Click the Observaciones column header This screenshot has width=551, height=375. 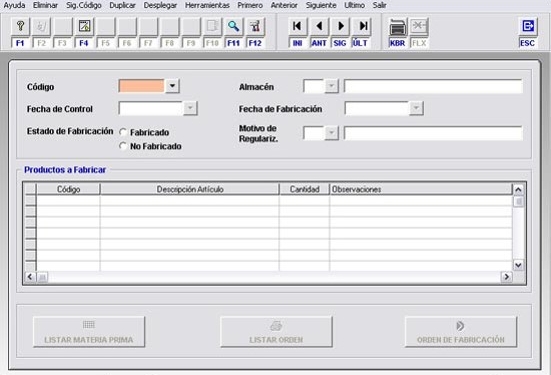421,189
